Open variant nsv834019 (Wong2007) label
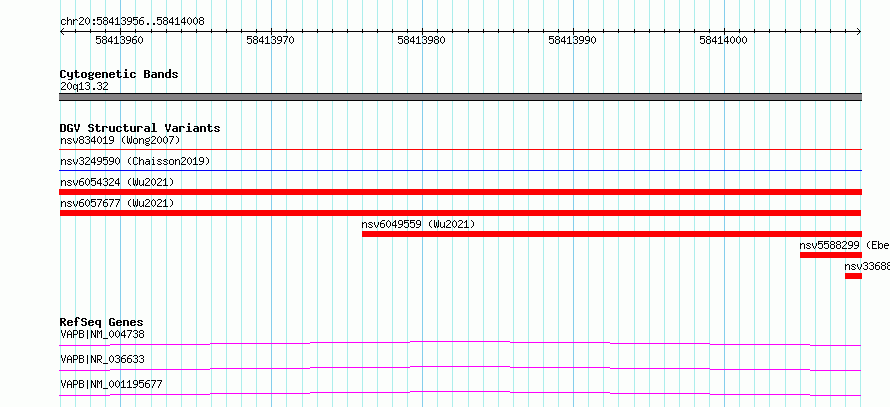890x407 pixels. [120, 140]
